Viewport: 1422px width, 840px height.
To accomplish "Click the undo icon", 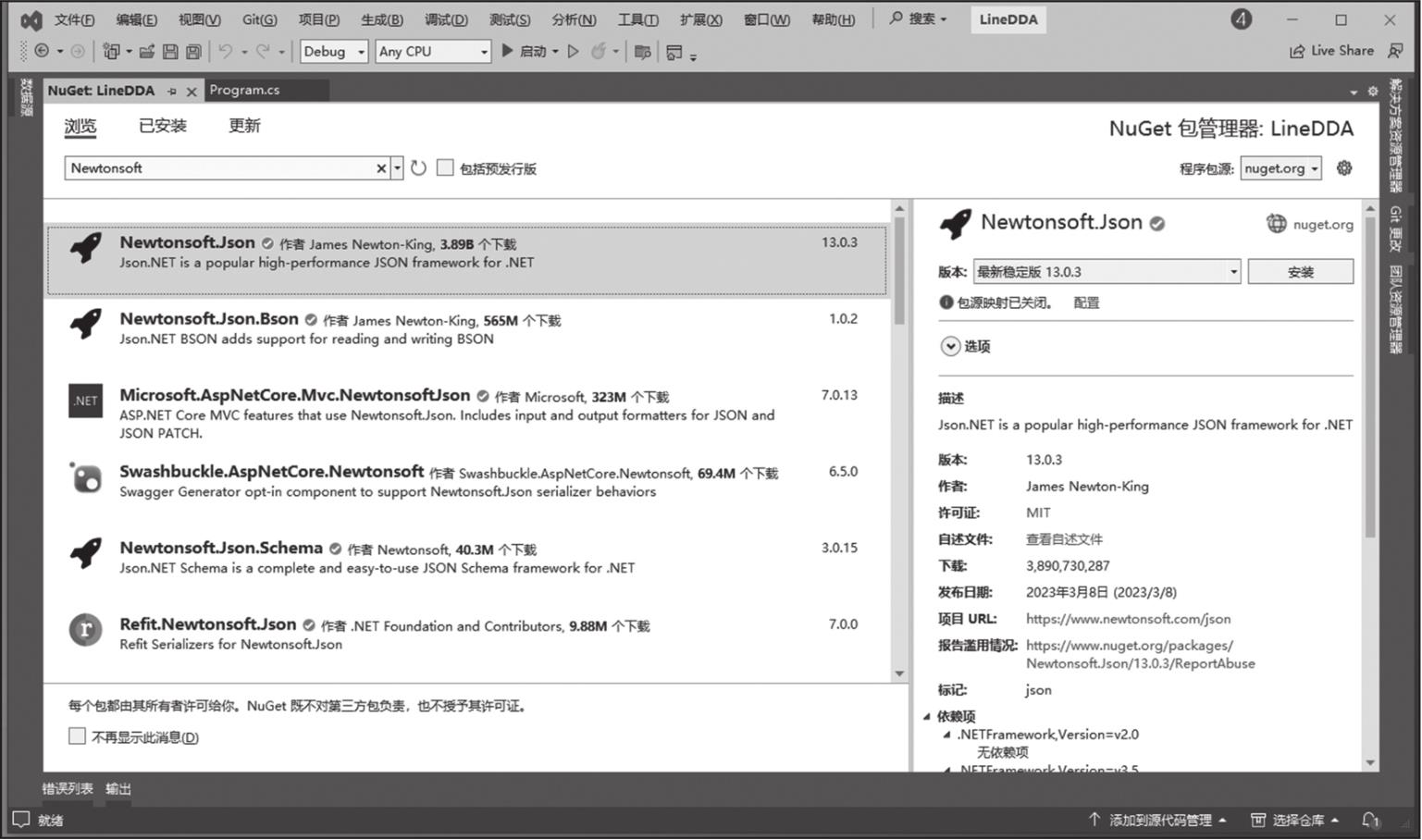I will point(225,52).
